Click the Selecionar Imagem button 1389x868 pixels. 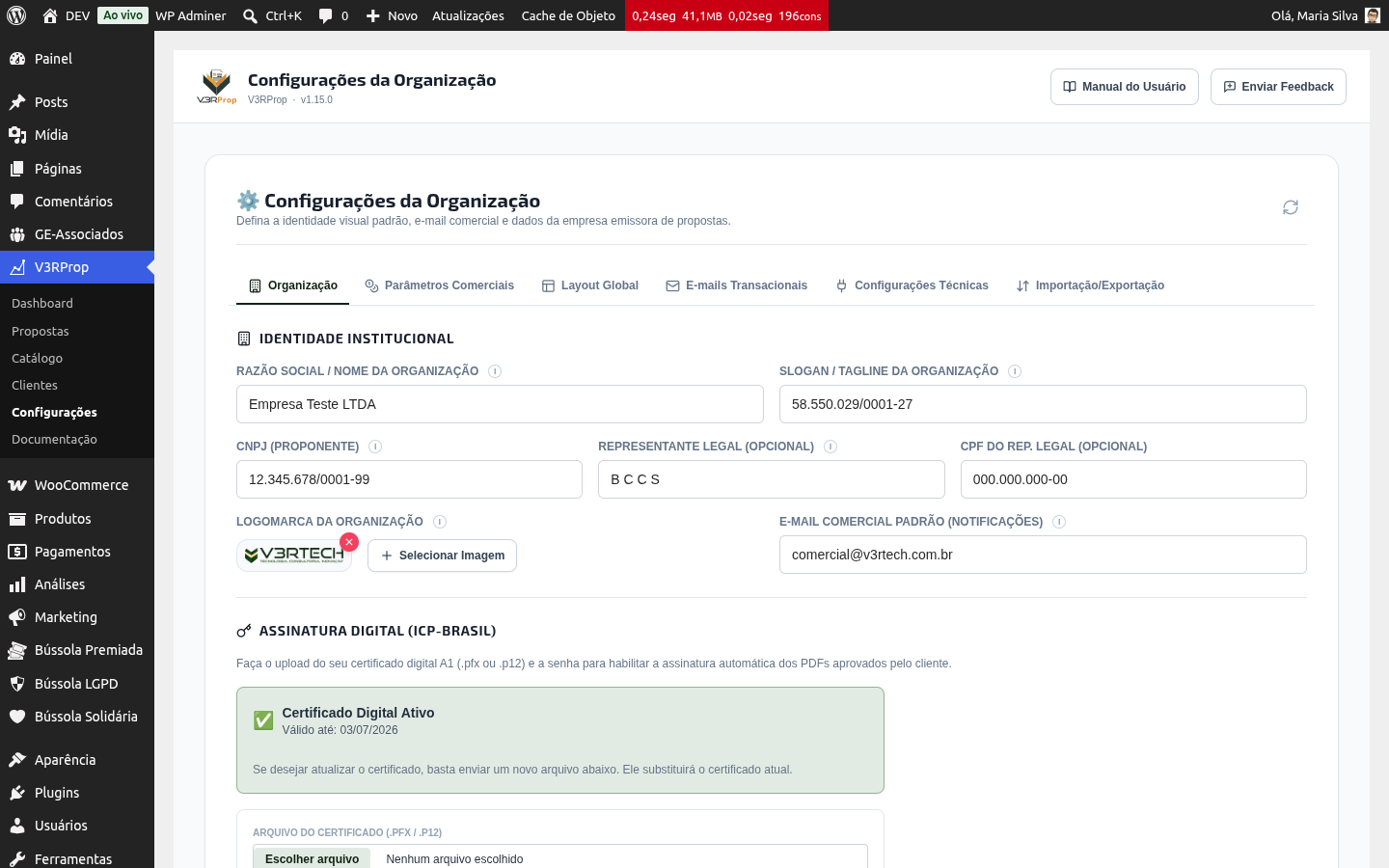coord(442,556)
